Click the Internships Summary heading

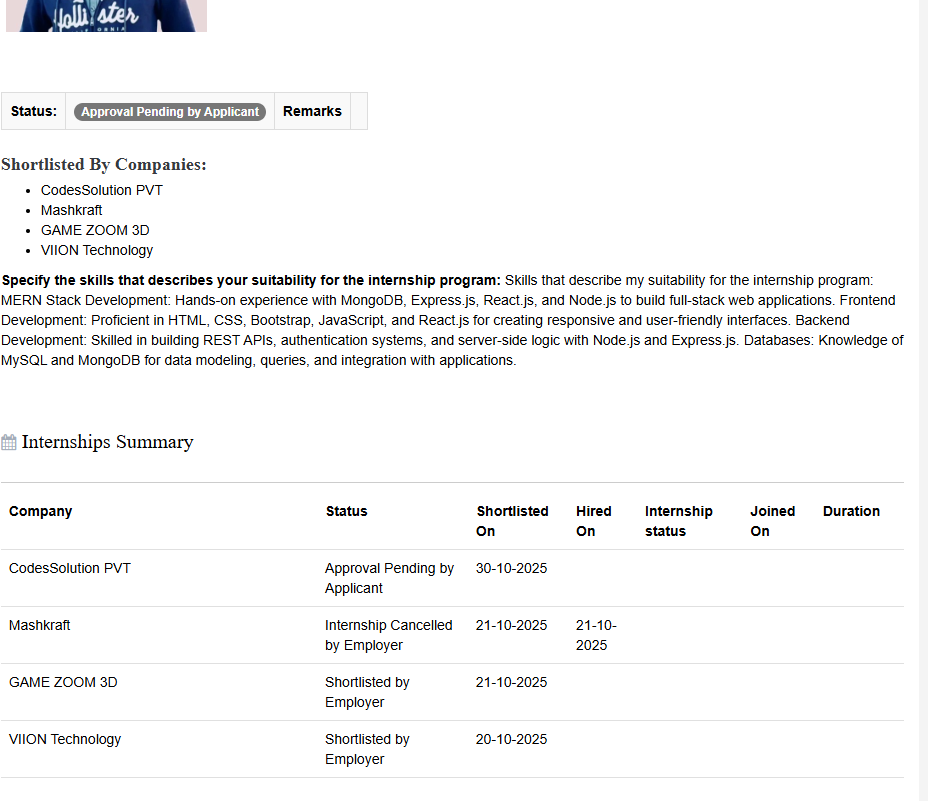108,442
